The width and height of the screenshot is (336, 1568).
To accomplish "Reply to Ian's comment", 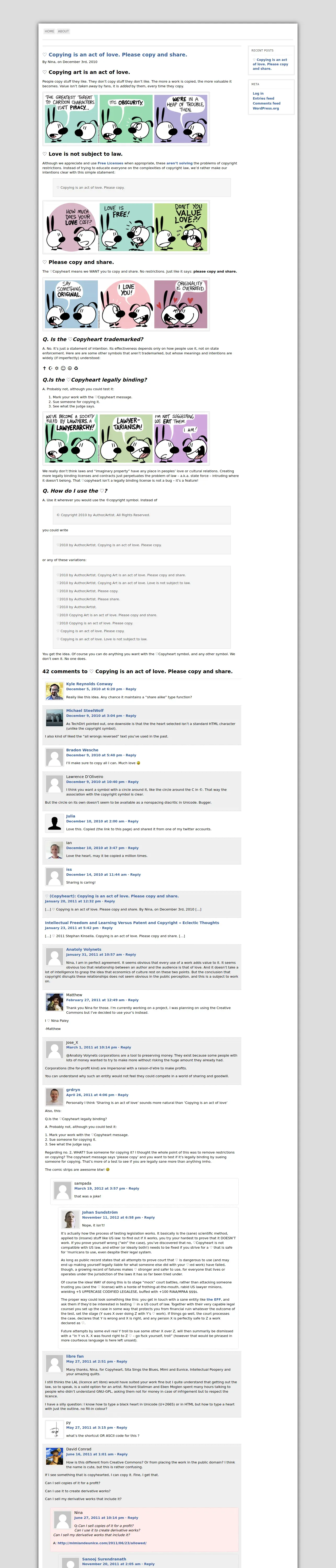I will coord(133,848).
